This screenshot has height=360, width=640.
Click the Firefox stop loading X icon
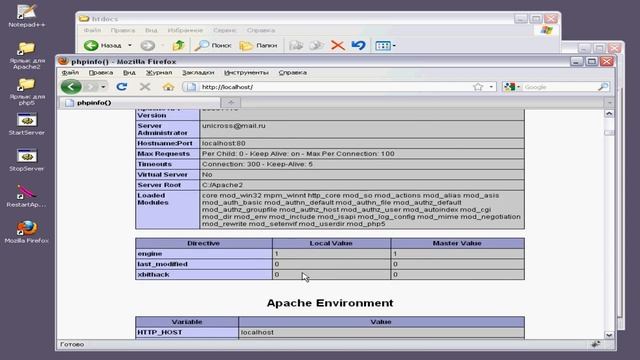pyautogui.click(x=145, y=87)
